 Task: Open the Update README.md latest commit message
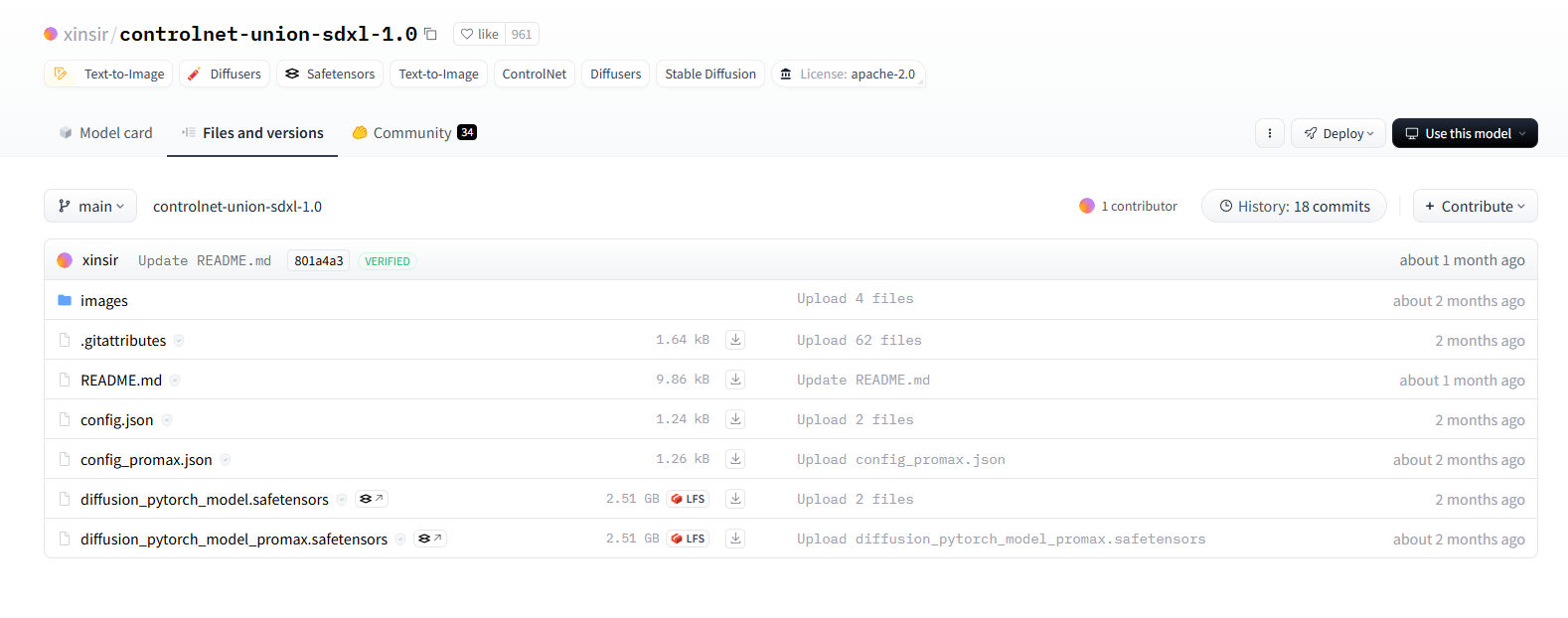(205, 260)
